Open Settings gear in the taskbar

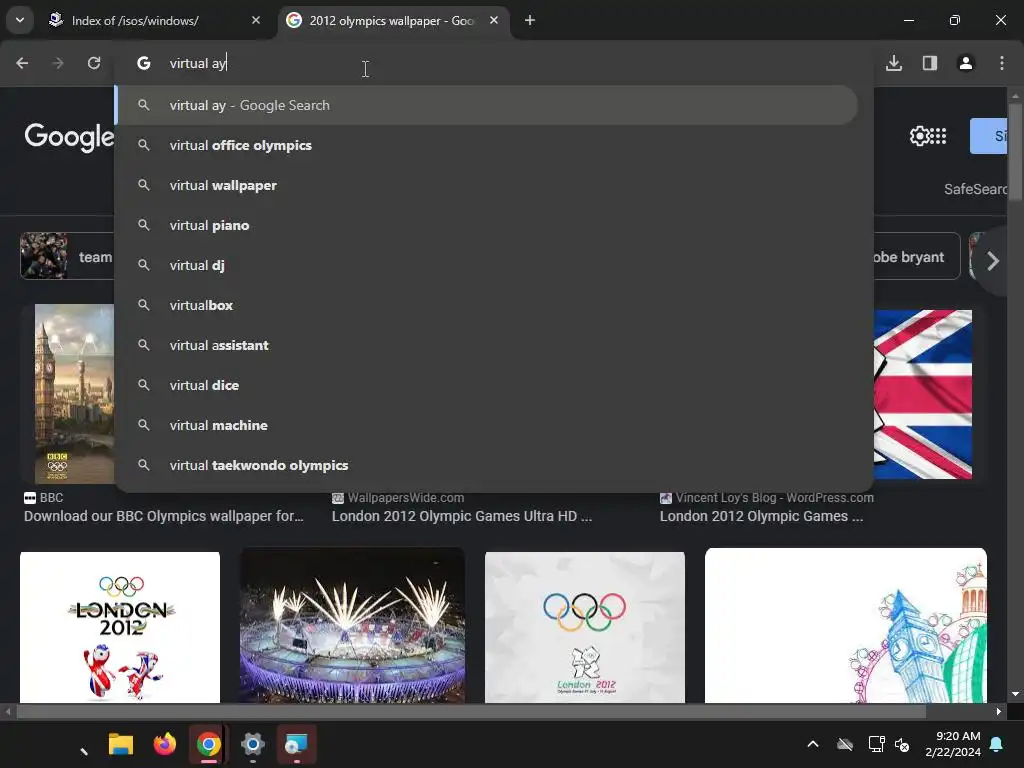[x=253, y=744]
